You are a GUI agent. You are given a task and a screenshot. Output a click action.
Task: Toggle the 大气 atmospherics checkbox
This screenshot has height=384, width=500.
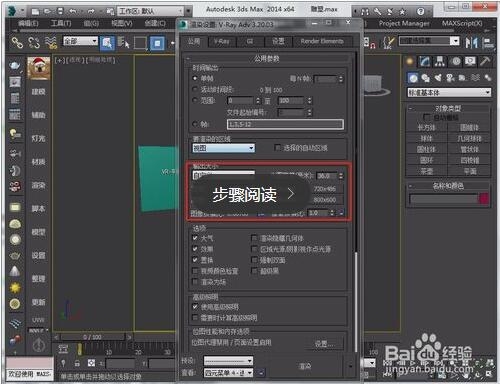pyautogui.click(x=195, y=238)
